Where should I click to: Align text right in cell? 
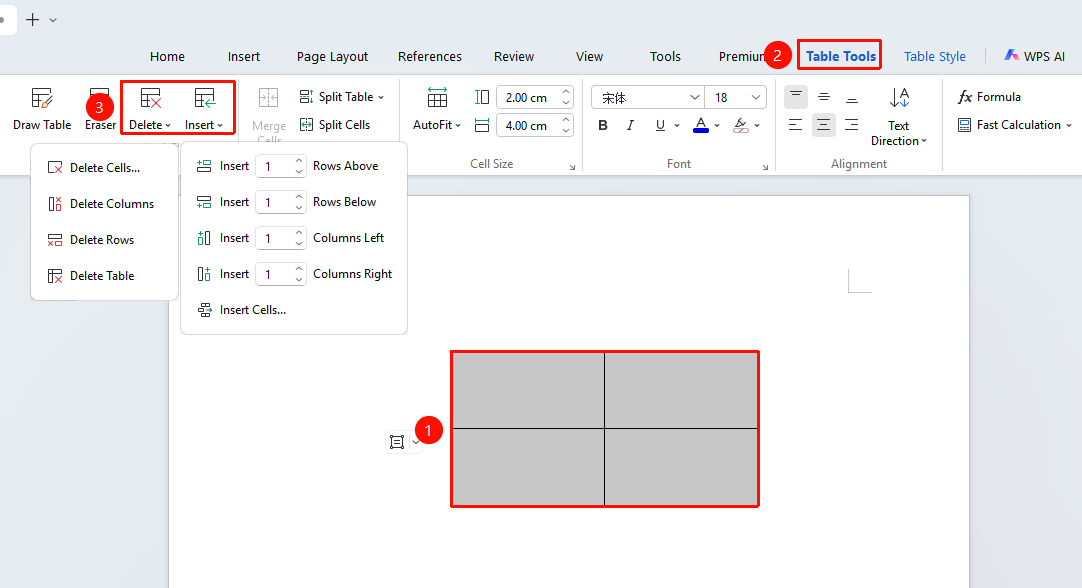[x=852, y=125]
